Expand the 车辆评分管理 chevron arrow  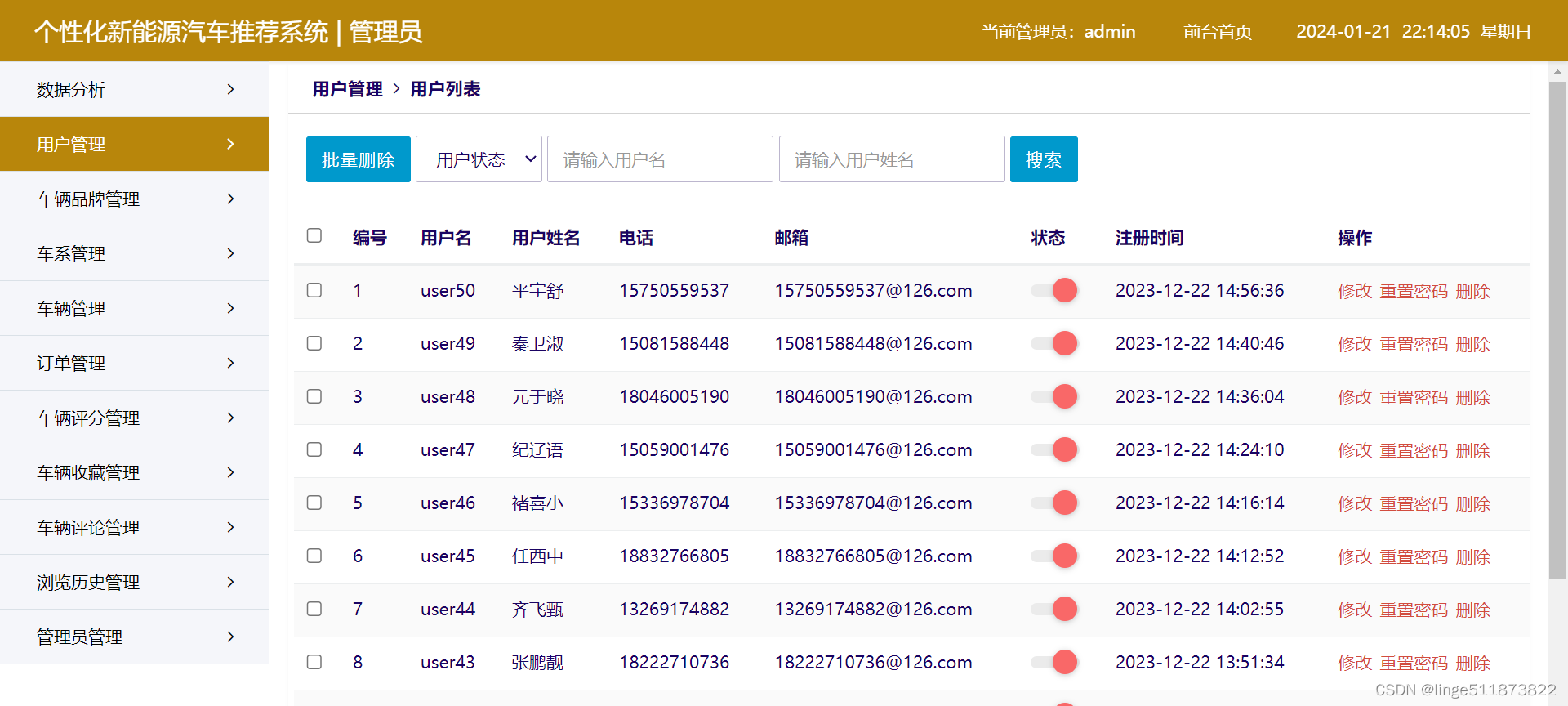pyautogui.click(x=230, y=418)
